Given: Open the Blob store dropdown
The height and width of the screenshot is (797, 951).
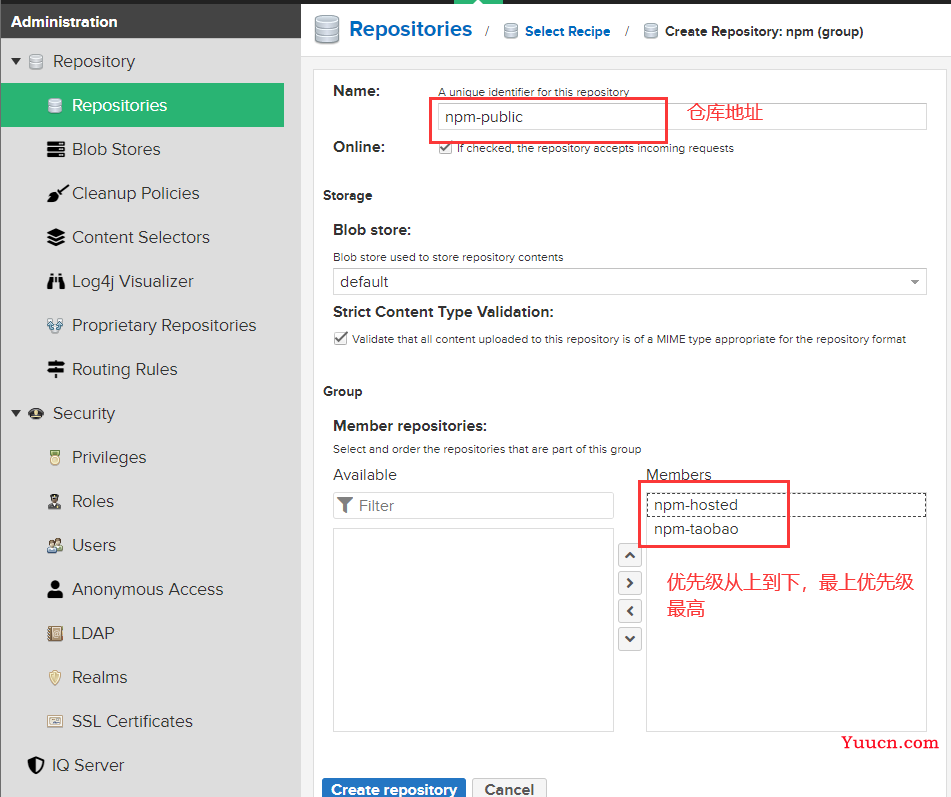Looking at the screenshot, I should tap(630, 282).
